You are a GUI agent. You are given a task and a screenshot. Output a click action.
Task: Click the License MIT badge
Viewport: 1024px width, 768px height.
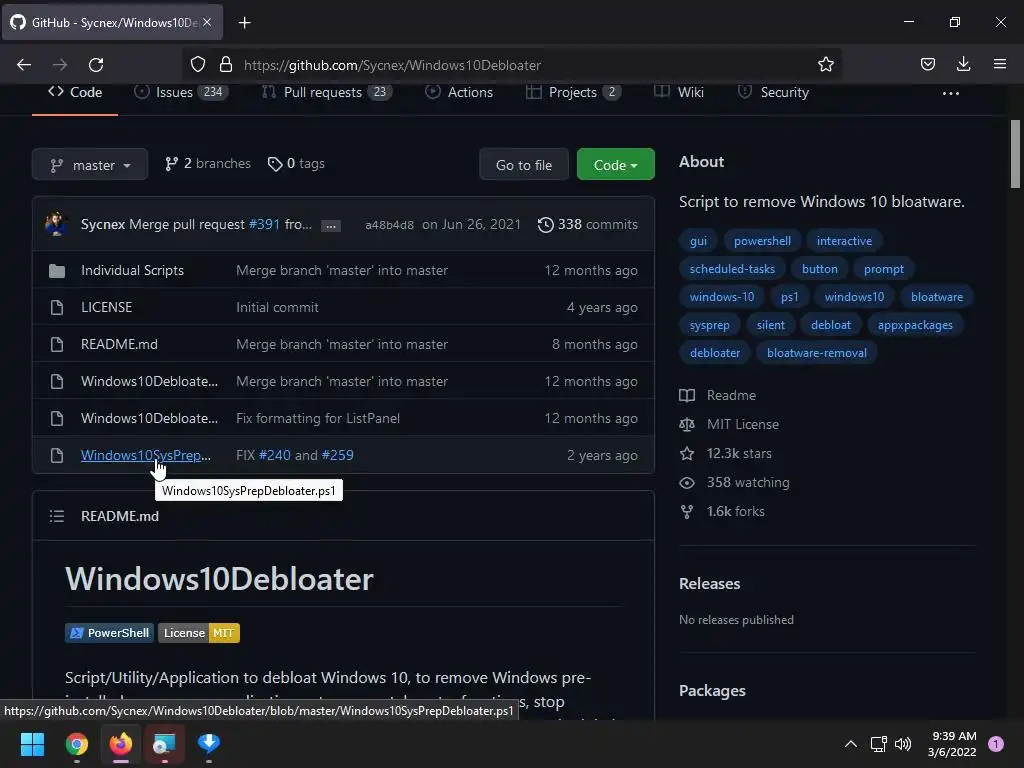199,633
